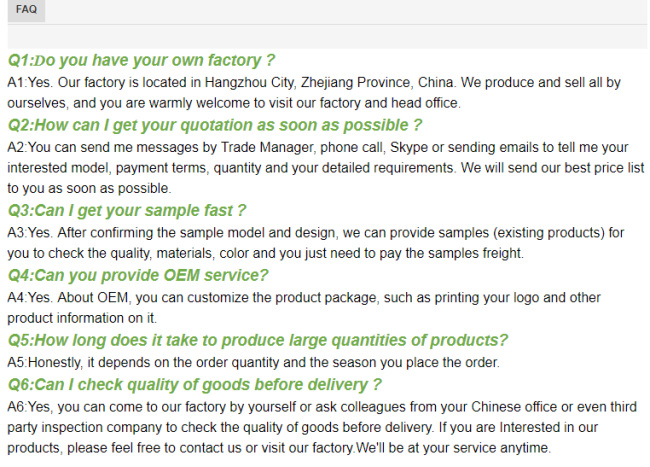
Task: Click the A3 answer about sample model
Action: click(315, 243)
